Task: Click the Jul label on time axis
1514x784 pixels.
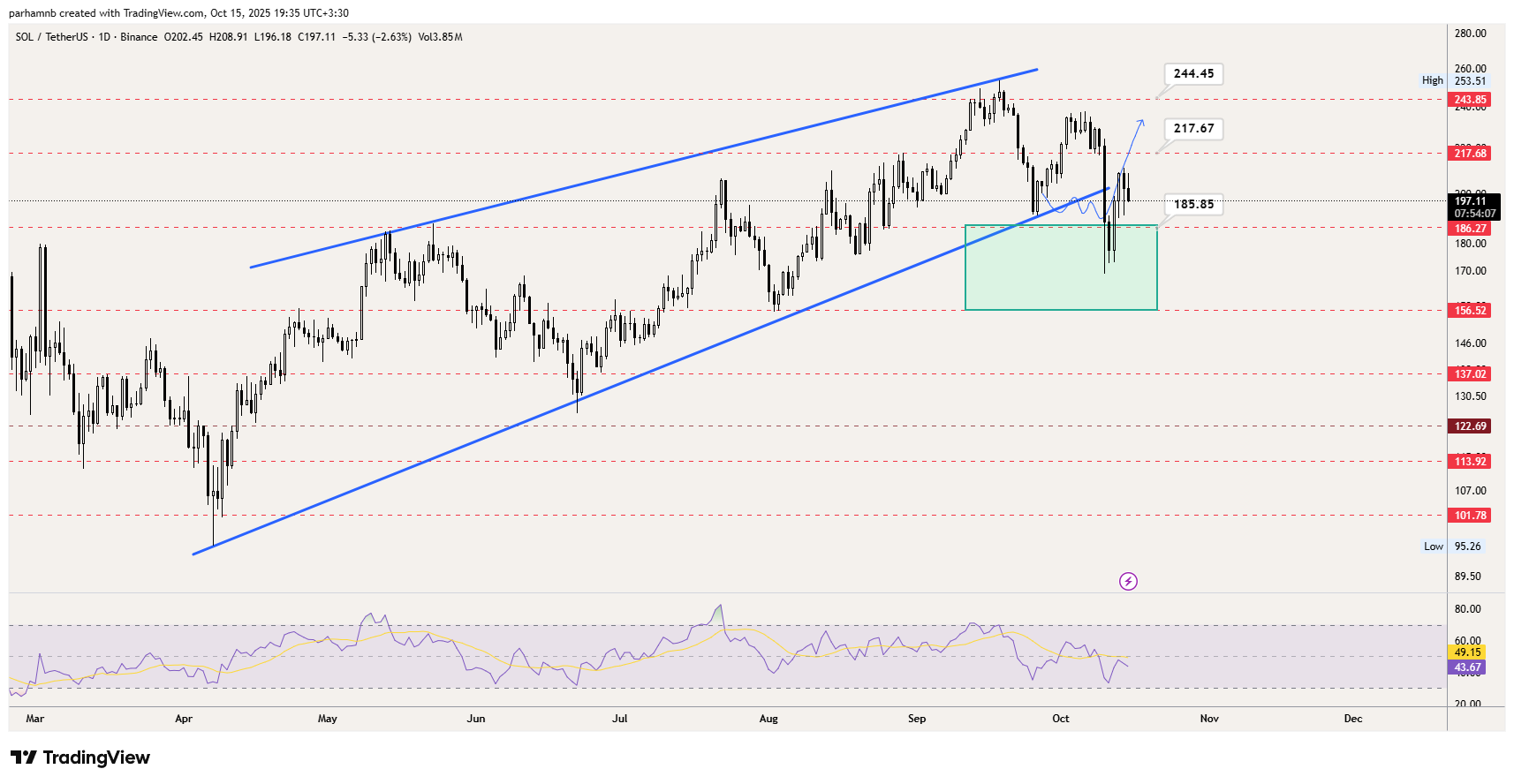Action: pyautogui.click(x=619, y=719)
